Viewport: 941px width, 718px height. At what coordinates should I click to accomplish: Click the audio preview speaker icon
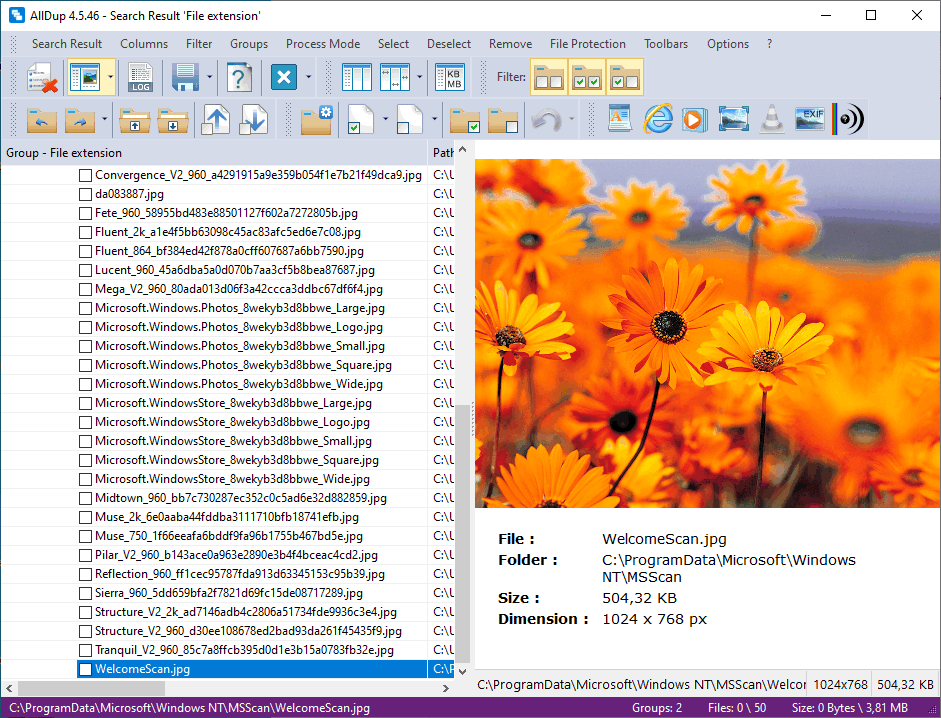pos(852,118)
